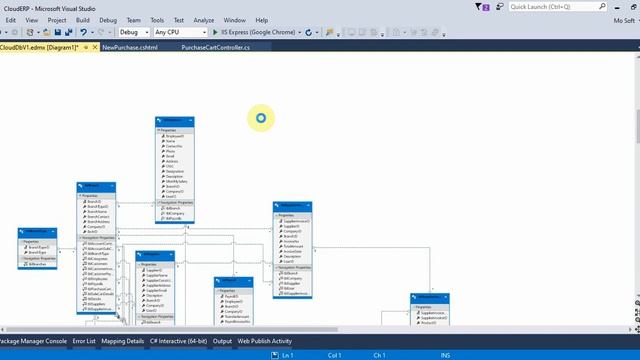Open the Tools menu
Screen dimensions: 640x360
pyautogui.click(x=157, y=20)
